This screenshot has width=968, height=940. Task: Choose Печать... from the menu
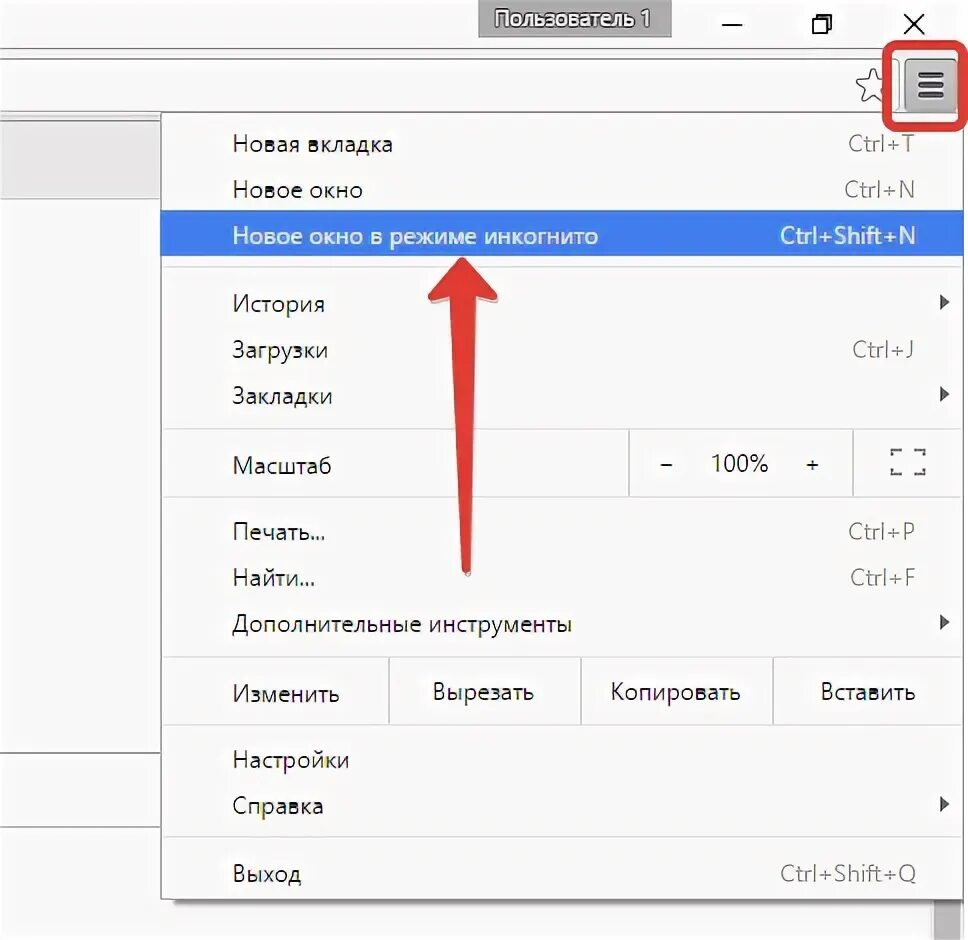point(562,531)
